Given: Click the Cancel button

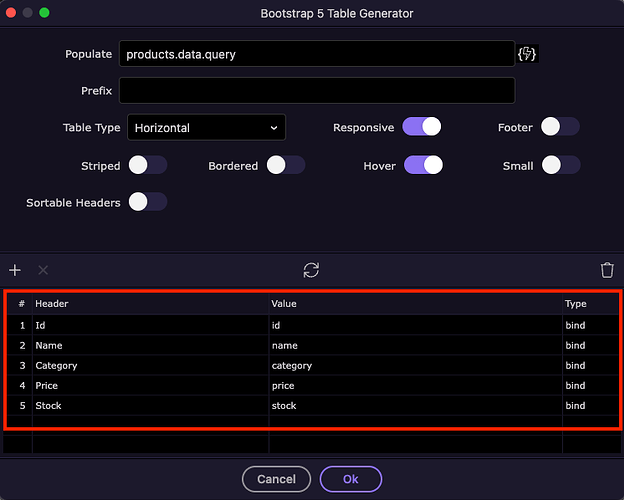Looking at the screenshot, I should [276, 479].
